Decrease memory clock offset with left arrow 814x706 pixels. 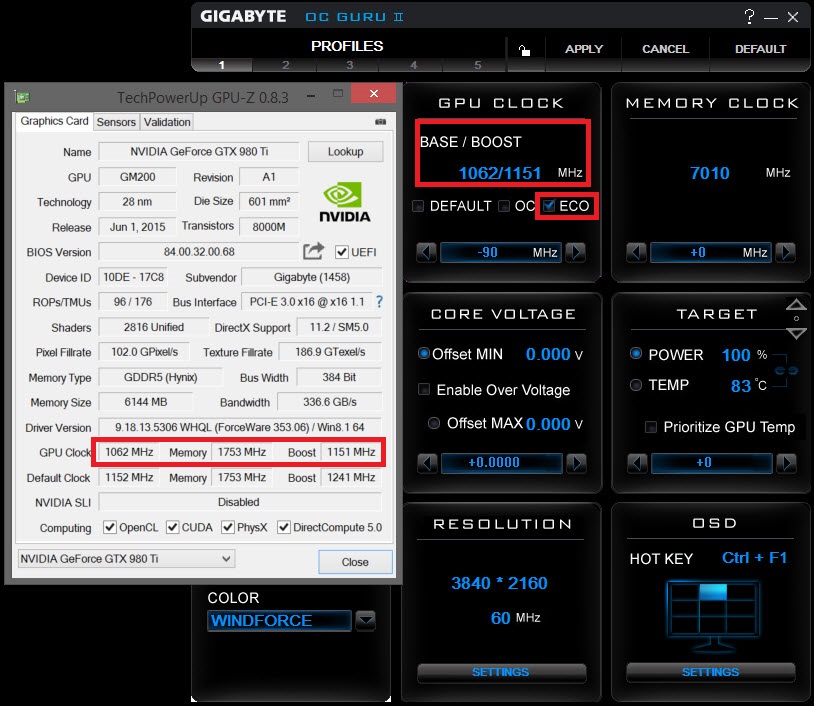[636, 252]
